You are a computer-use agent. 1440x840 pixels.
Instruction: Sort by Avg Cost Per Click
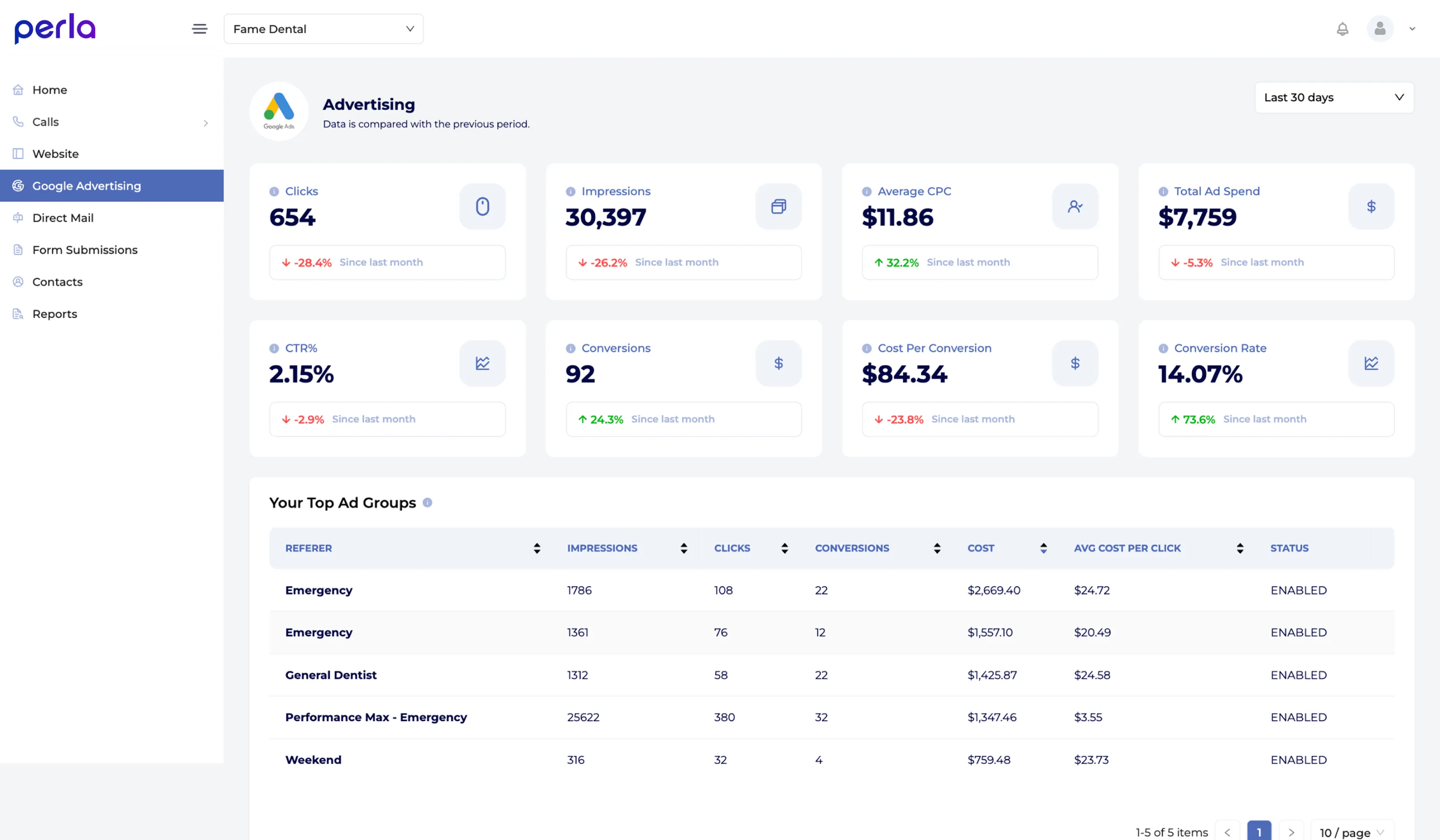tap(1239, 549)
